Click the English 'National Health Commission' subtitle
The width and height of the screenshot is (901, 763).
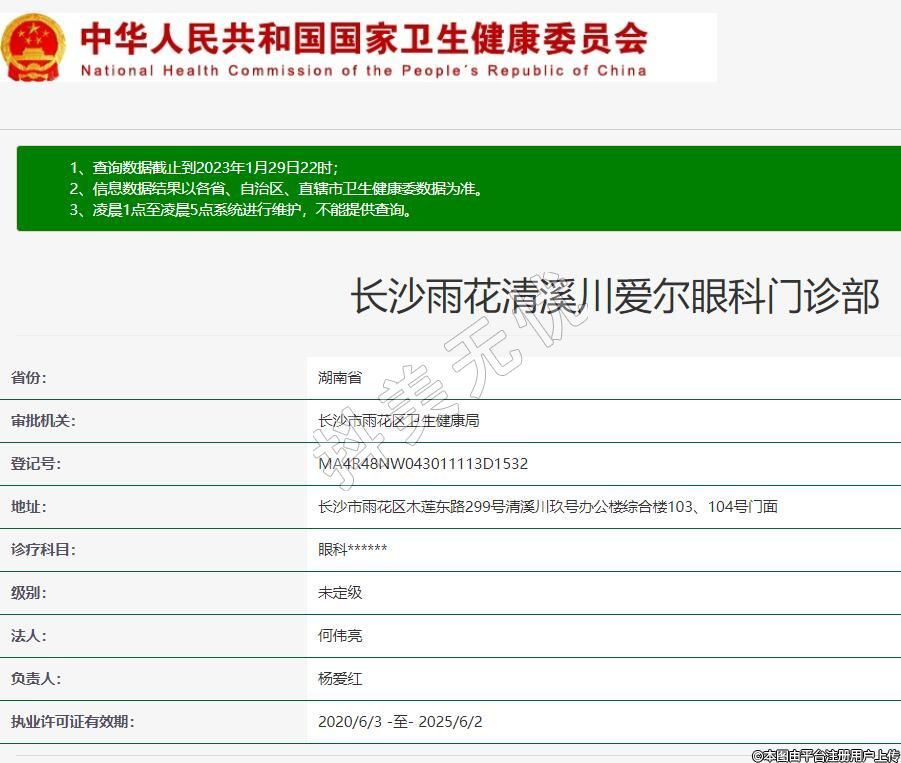click(x=364, y=71)
